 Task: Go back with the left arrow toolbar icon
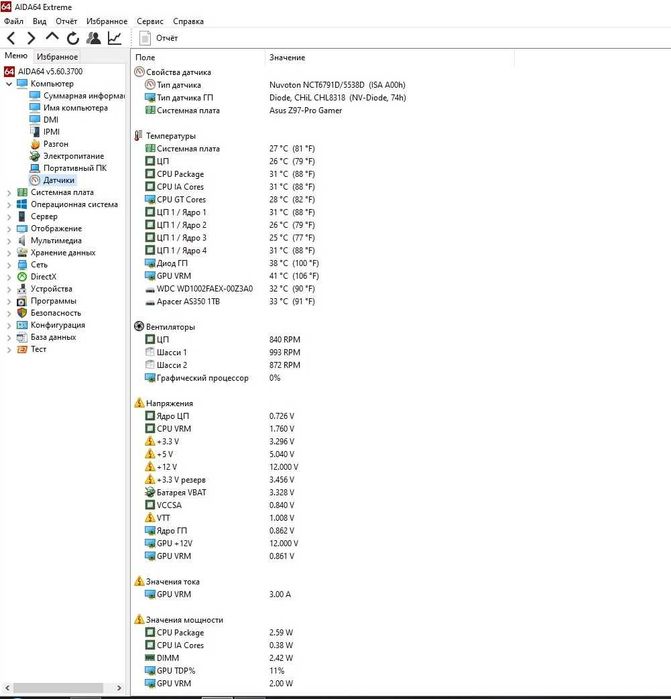[x=12, y=38]
